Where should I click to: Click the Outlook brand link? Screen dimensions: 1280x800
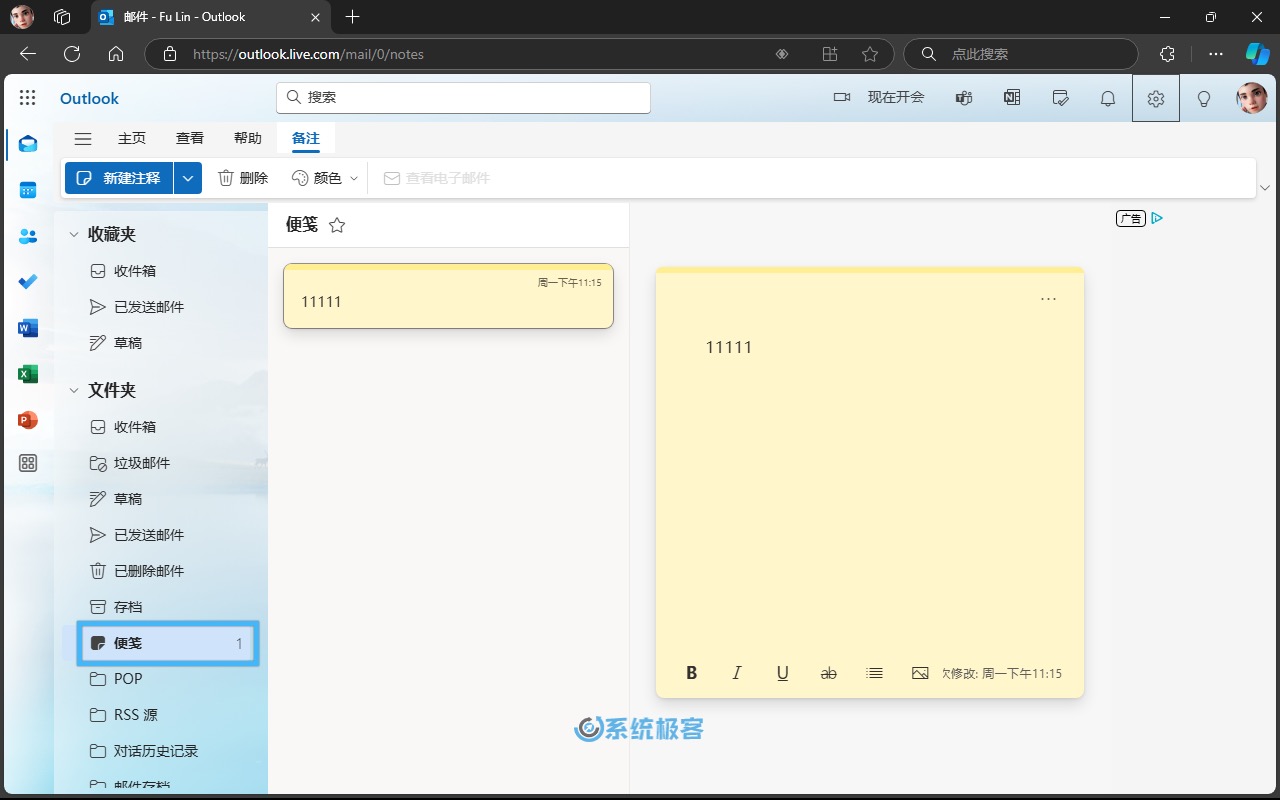click(89, 98)
